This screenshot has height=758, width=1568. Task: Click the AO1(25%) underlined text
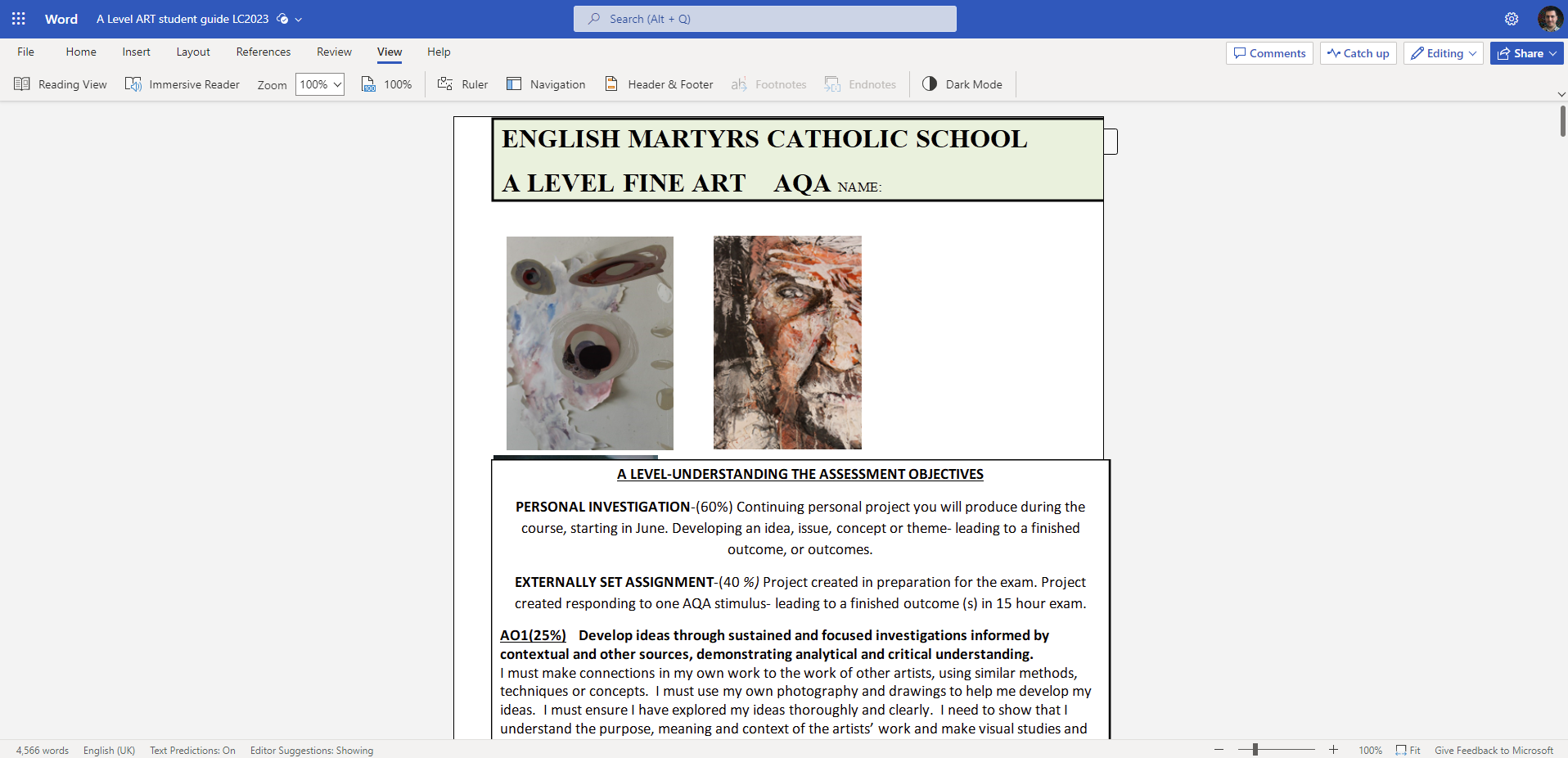point(533,635)
